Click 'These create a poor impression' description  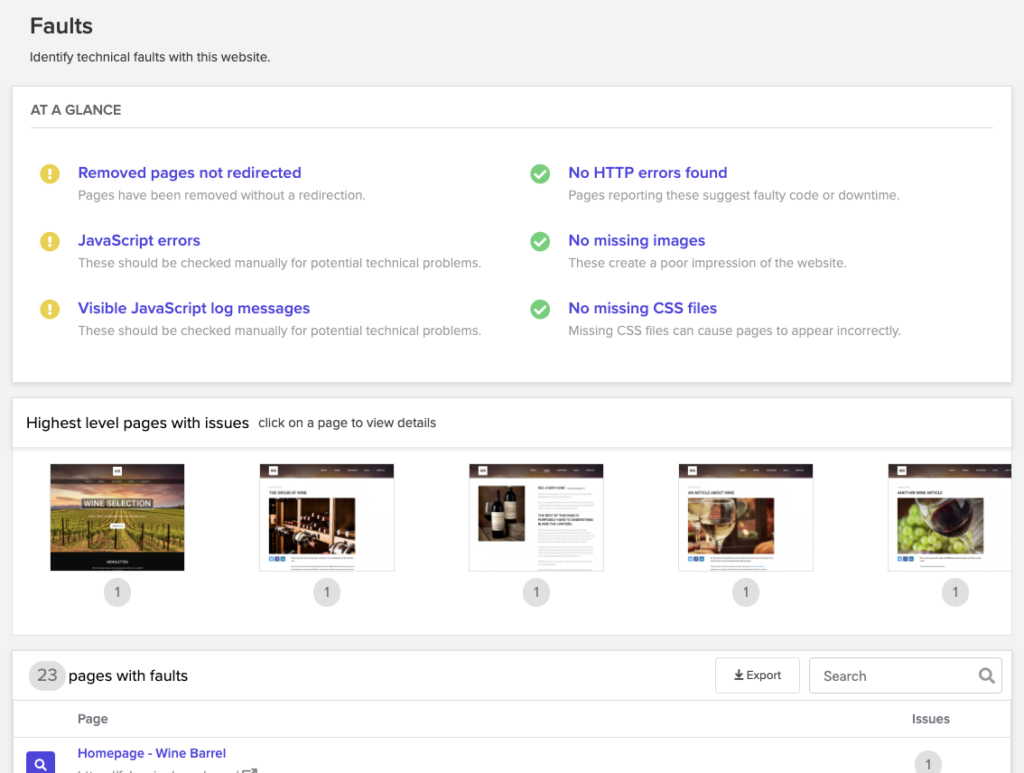(x=707, y=262)
